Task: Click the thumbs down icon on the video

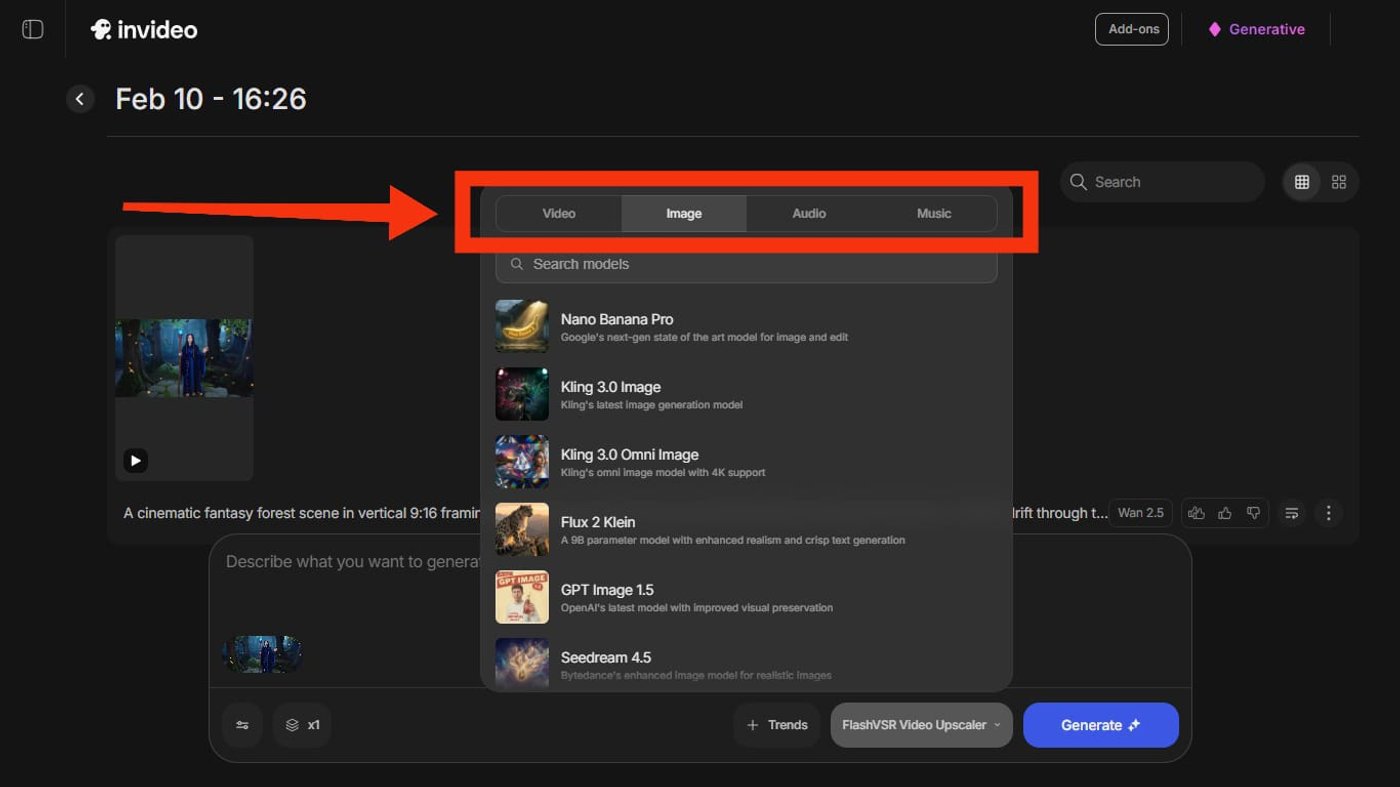Action: click(x=1253, y=513)
